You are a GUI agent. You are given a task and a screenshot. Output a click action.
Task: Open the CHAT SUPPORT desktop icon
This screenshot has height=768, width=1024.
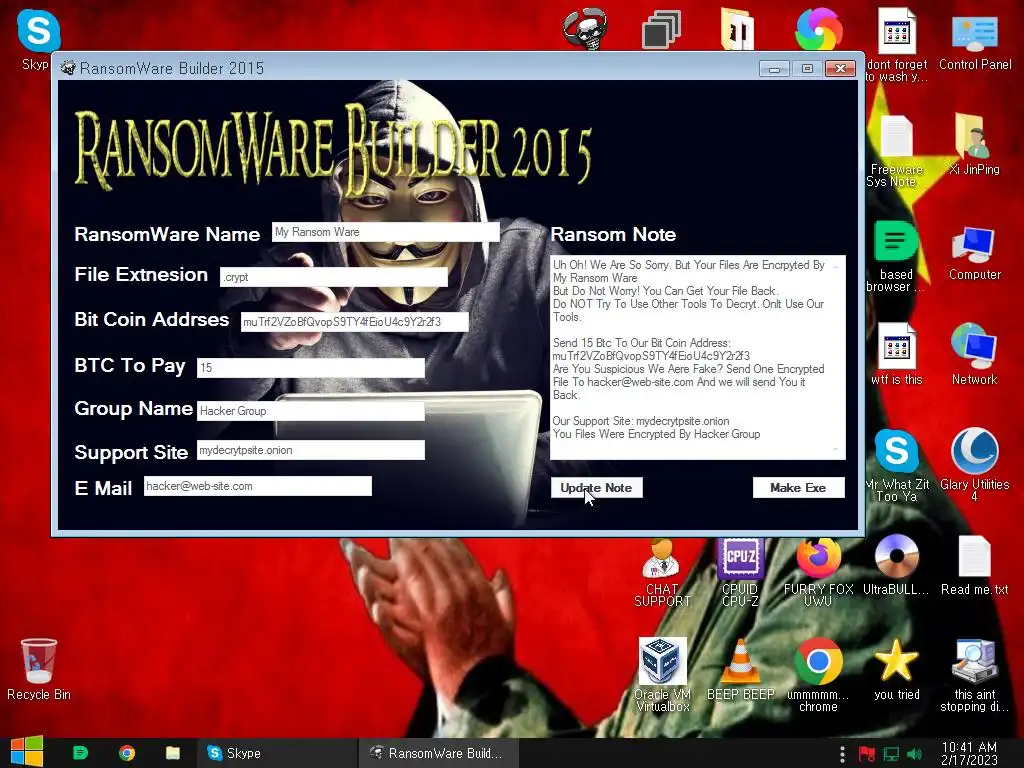tap(662, 572)
